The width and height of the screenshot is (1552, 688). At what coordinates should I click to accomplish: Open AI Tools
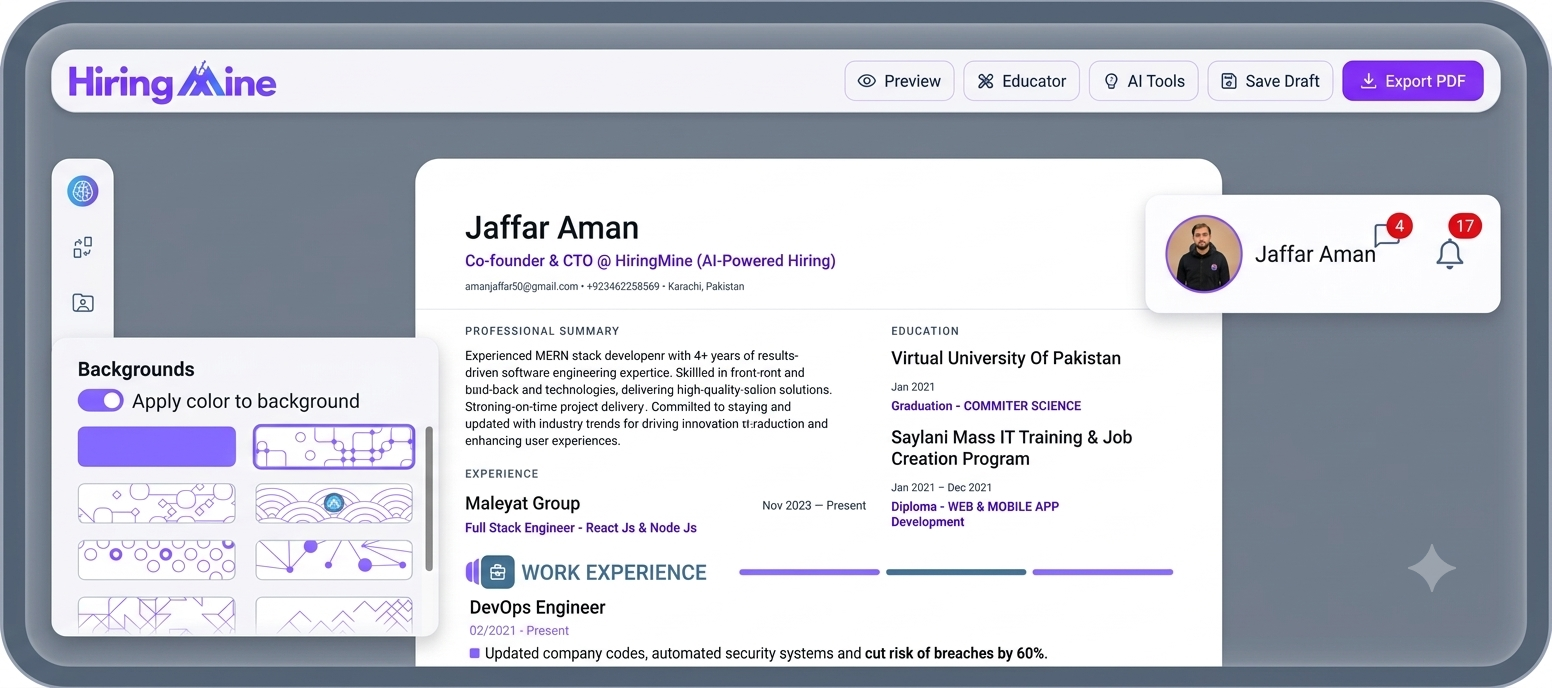[1143, 81]
